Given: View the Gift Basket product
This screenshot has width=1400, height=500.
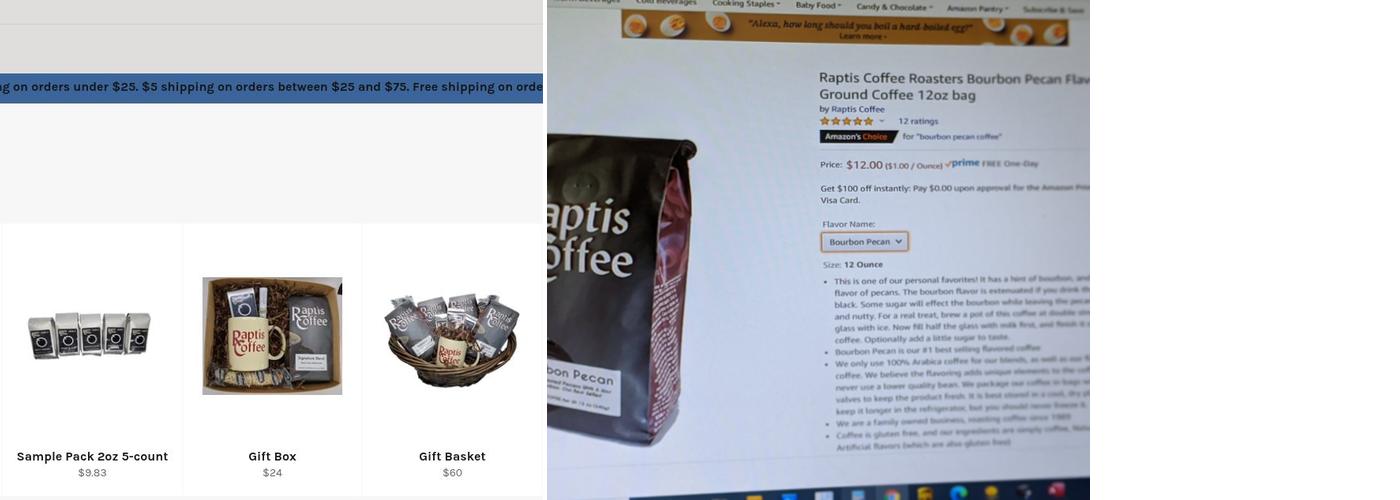Looking at the screenshot, I should (x=452, y=456).
